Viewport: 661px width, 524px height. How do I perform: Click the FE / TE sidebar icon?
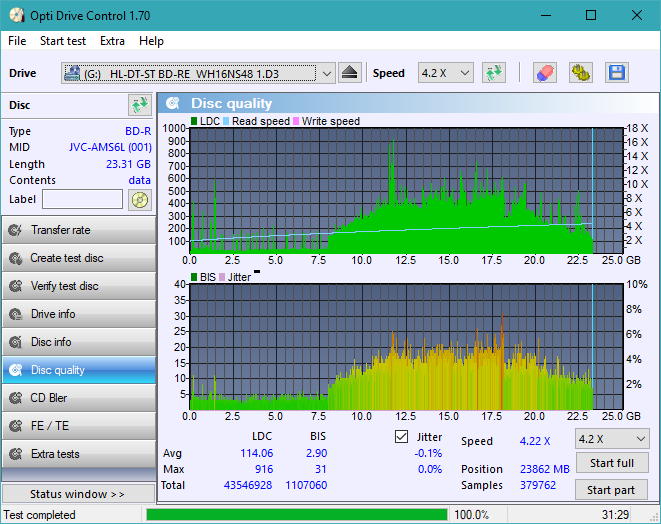(x=16, y=426)
